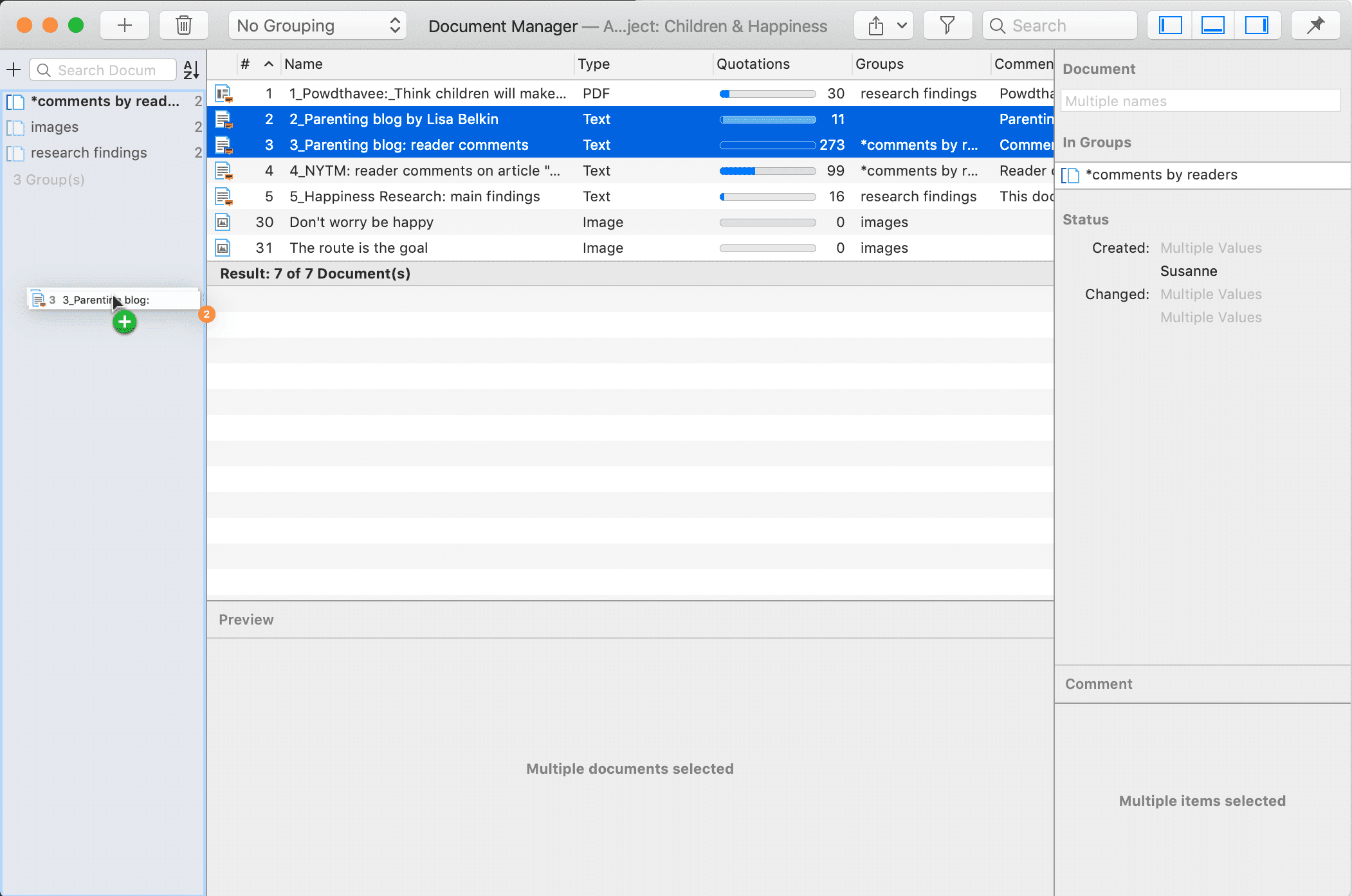
Task: Click the sort ascending arrow in header
Action: (x=269, y=64)
